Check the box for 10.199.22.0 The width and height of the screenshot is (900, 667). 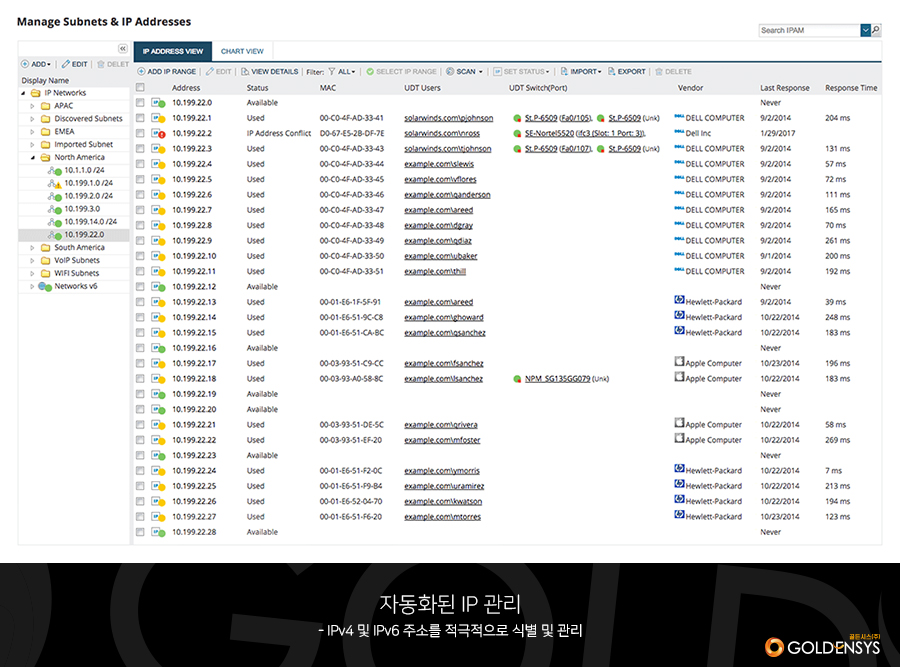point(140,103)
